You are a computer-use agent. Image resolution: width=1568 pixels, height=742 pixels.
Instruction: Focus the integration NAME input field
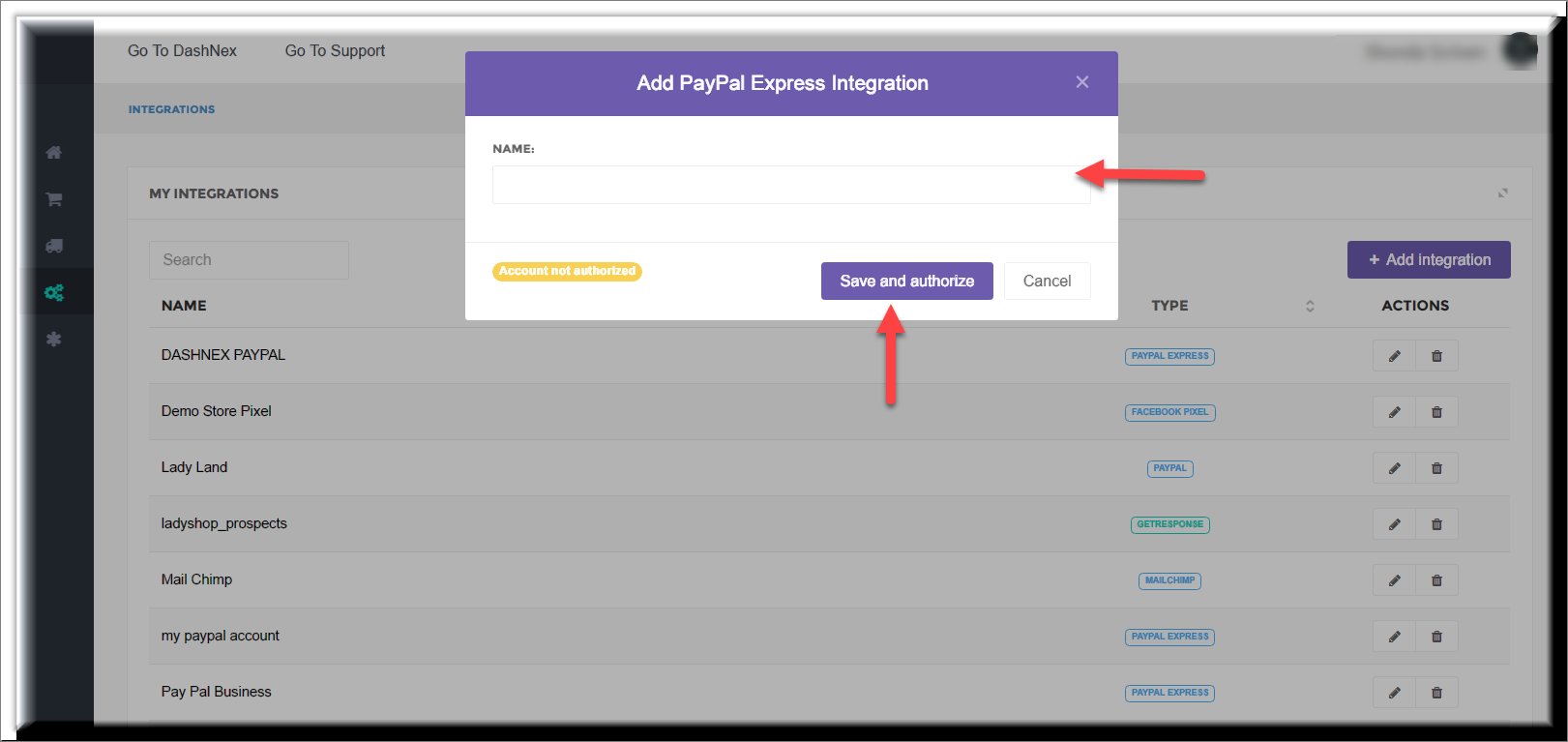791,185
